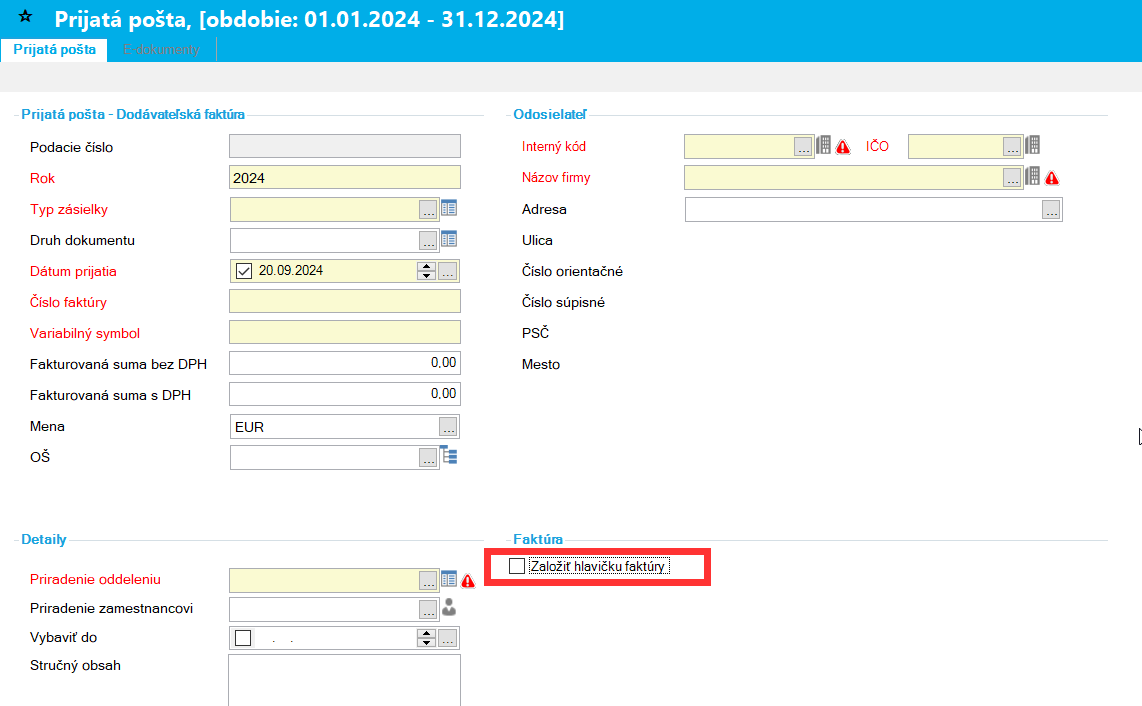The width and height of the screenshot is (1142, 706).
Task: Click the ellipsis button in Názov firmy field
Action: [1012, 178]
